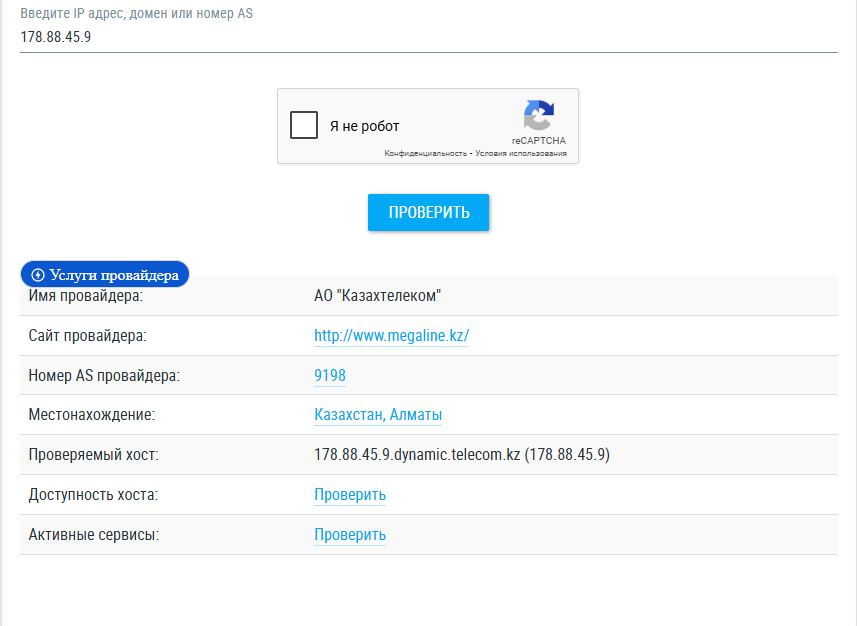Click the Местонахождение label

pyautogui.click(x=91, y=415)
